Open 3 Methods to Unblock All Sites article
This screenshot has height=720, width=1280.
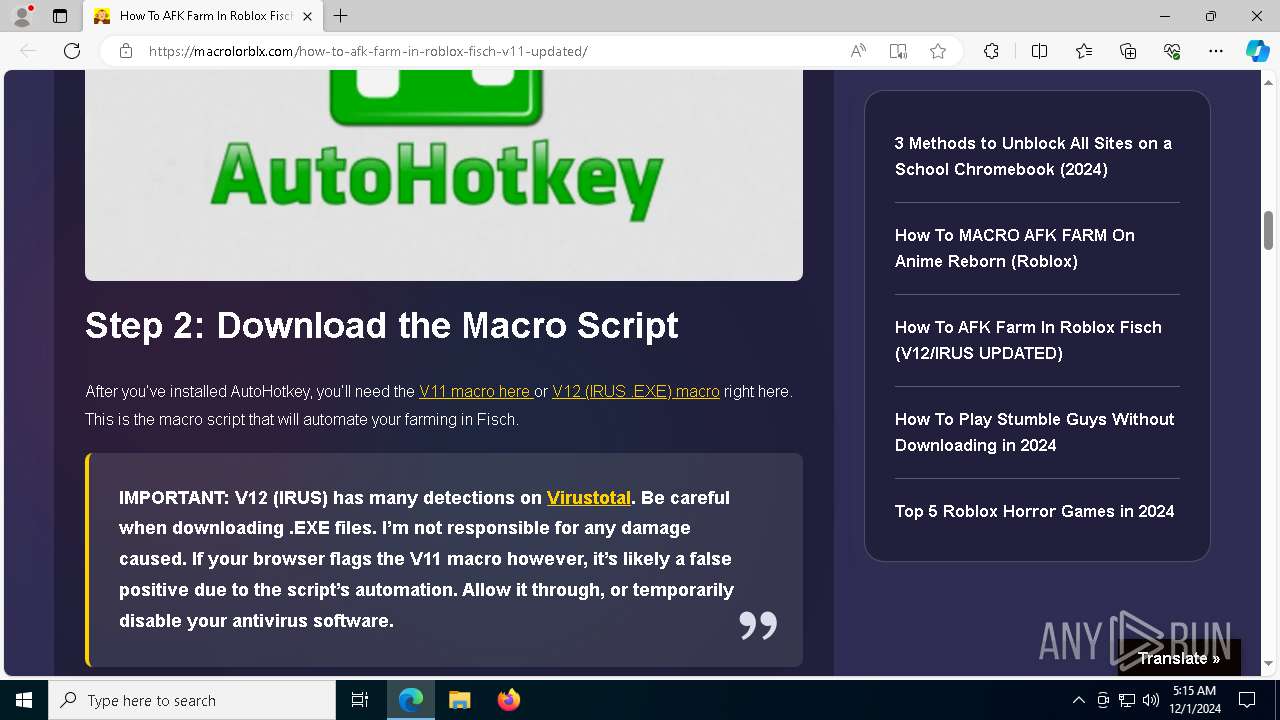pyautogui.click(x=1034, y=156)
